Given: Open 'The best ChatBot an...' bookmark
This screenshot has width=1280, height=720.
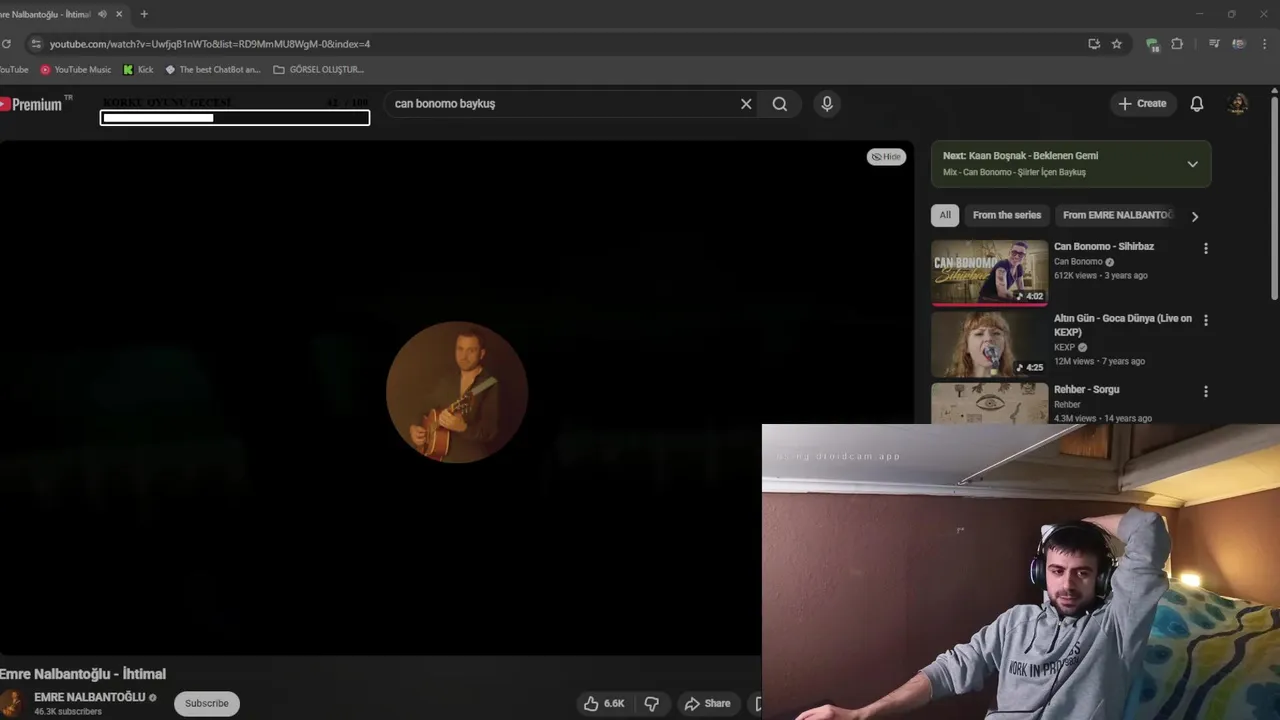Looking at the screenshot, I should tap(212, 70).
